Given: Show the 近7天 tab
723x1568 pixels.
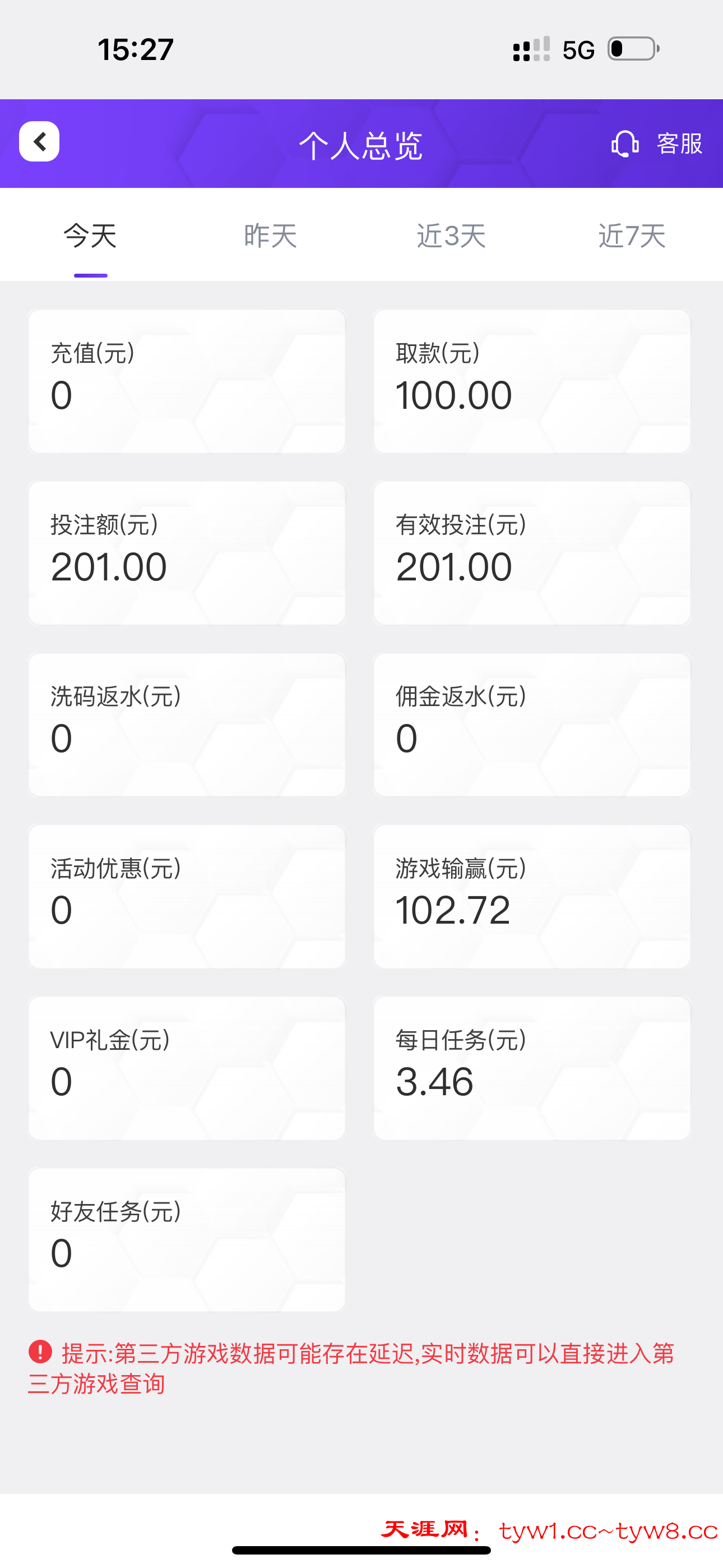Looking at the screenshot, I should point(632,236).
